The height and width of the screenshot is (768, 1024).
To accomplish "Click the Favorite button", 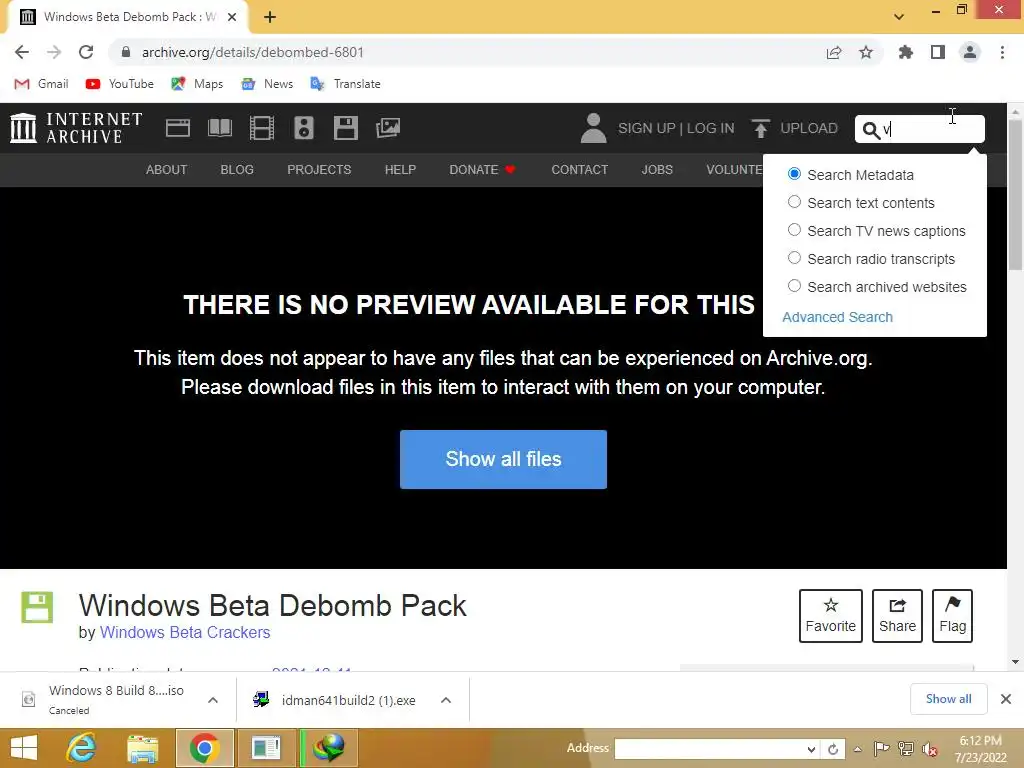I will (x=831, y=616).
